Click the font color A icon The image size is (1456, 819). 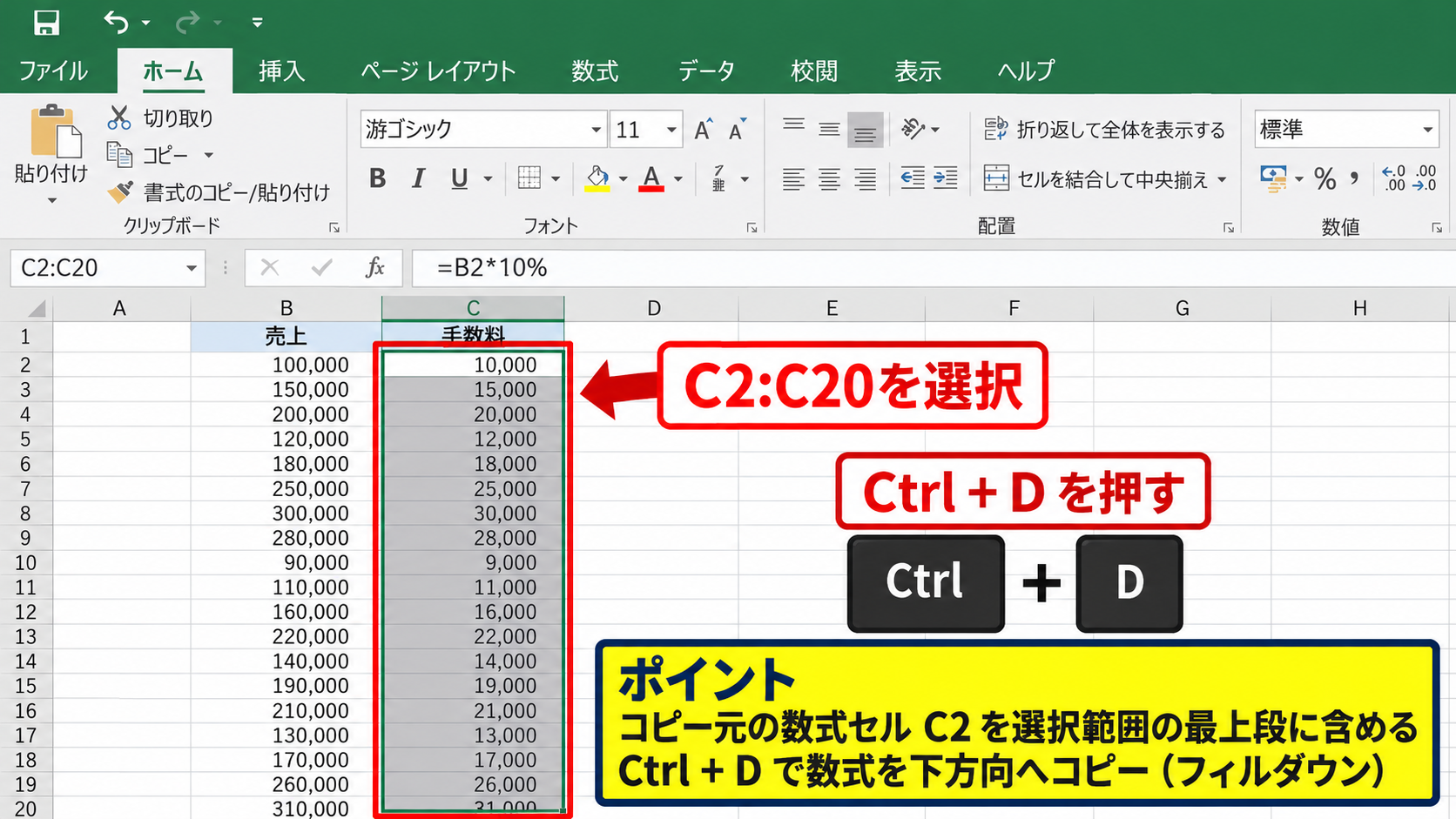(651, 179)
